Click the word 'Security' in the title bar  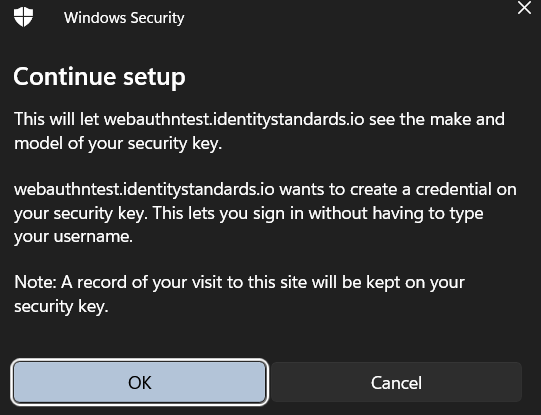pyautogui.click(x=157, y=18)
